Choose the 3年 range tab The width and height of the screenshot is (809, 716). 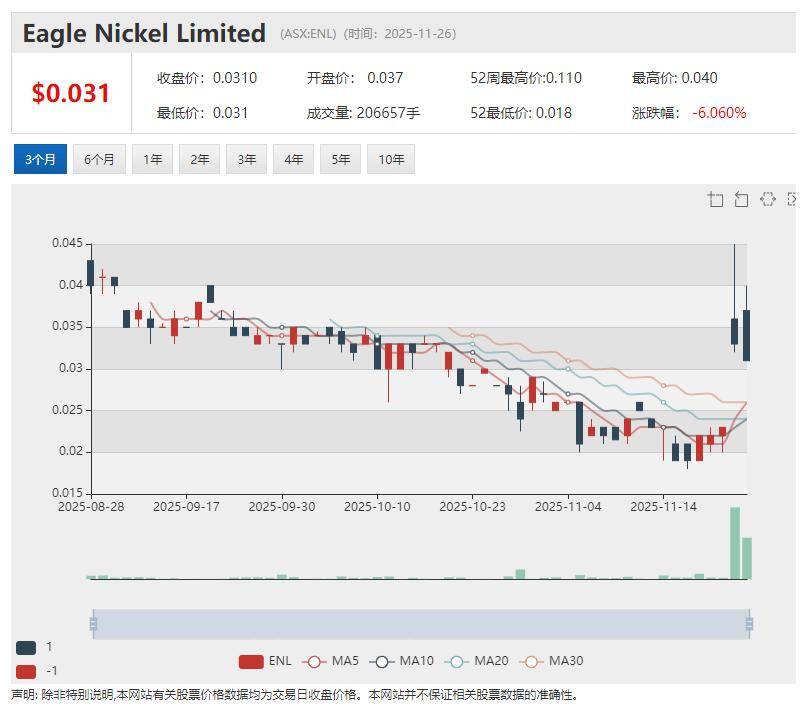click(x=247, y=159)
